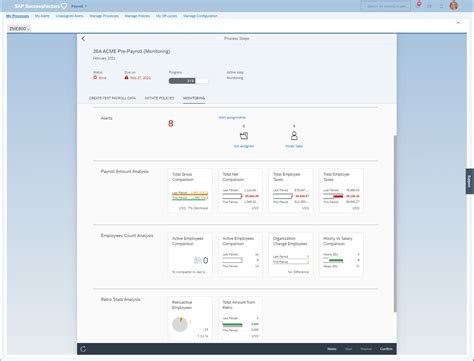Viewport: 474px width, 361px height.
Task: Click the Notes button in the footer
Action: click(332, 349)
